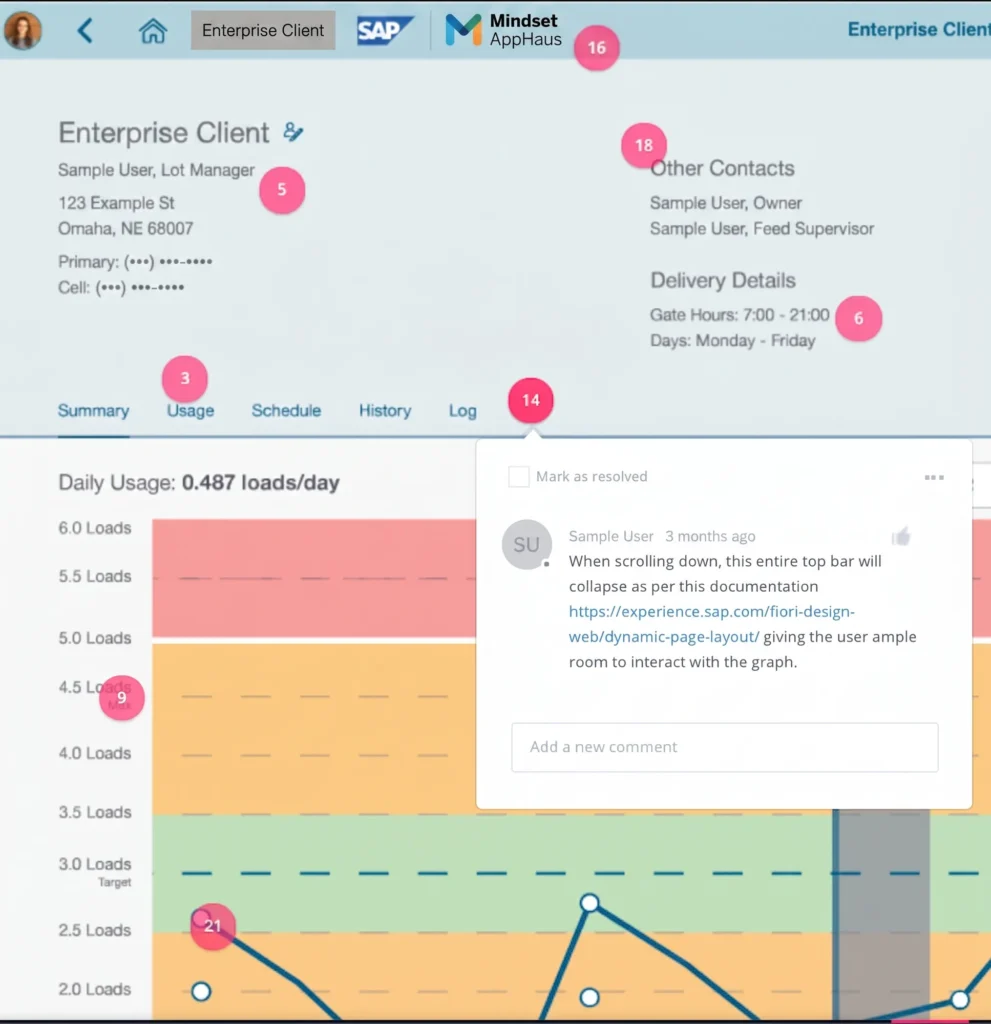
Task: Edit Enterprise Client contact icon
Action: point(293,132)
